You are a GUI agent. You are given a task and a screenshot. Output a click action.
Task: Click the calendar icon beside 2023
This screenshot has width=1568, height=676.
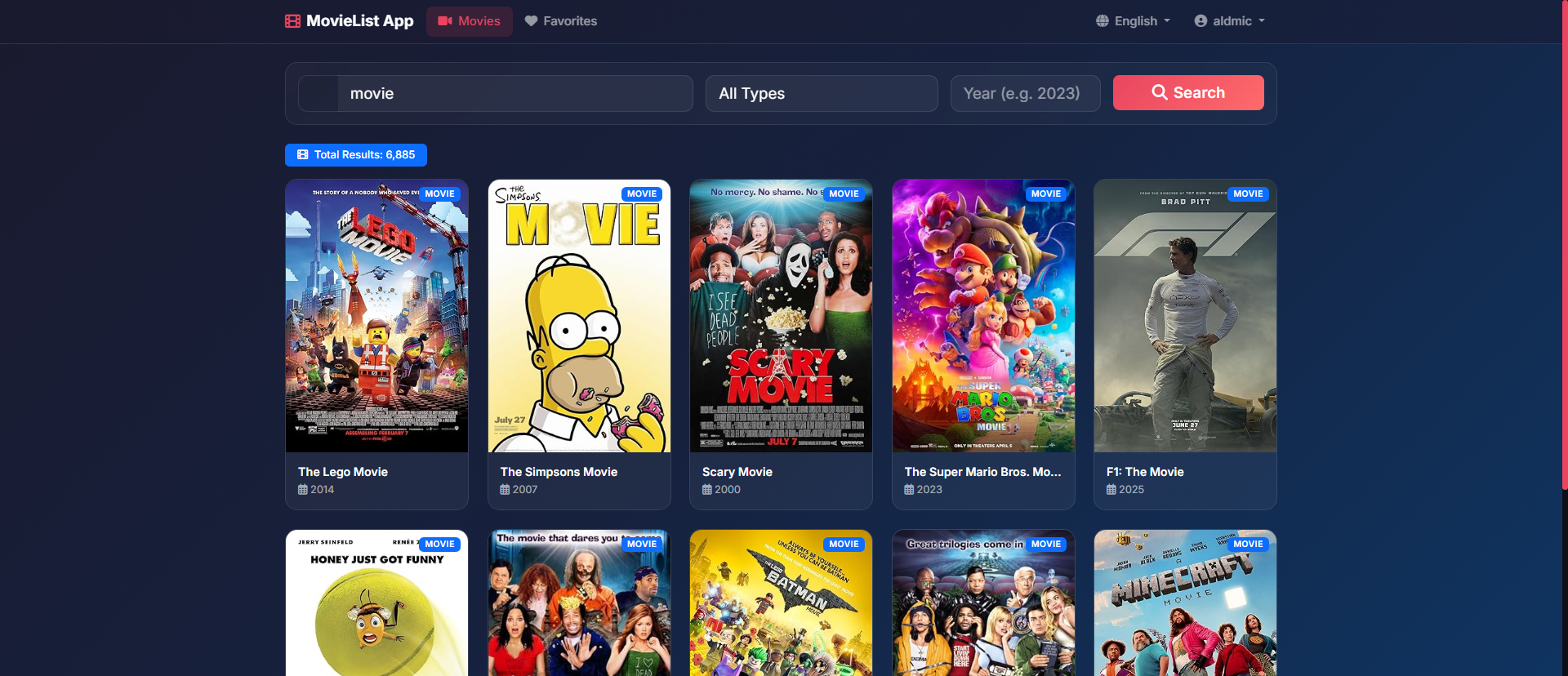click(909, 490)
